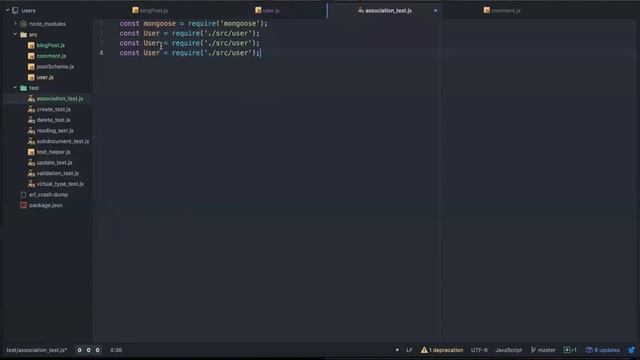Click the validation_test.js file icon
This screenshot has height=360, width=640.
(x=31, y=173)
